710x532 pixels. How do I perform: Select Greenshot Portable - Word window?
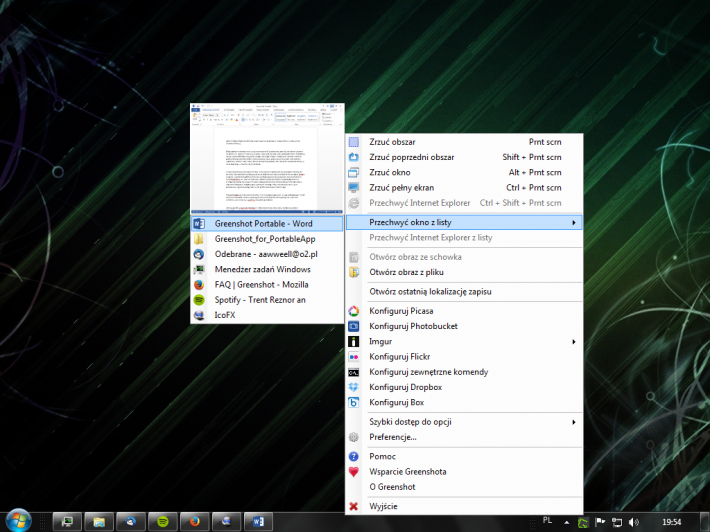pyautogui.click(x=267, y=224)
